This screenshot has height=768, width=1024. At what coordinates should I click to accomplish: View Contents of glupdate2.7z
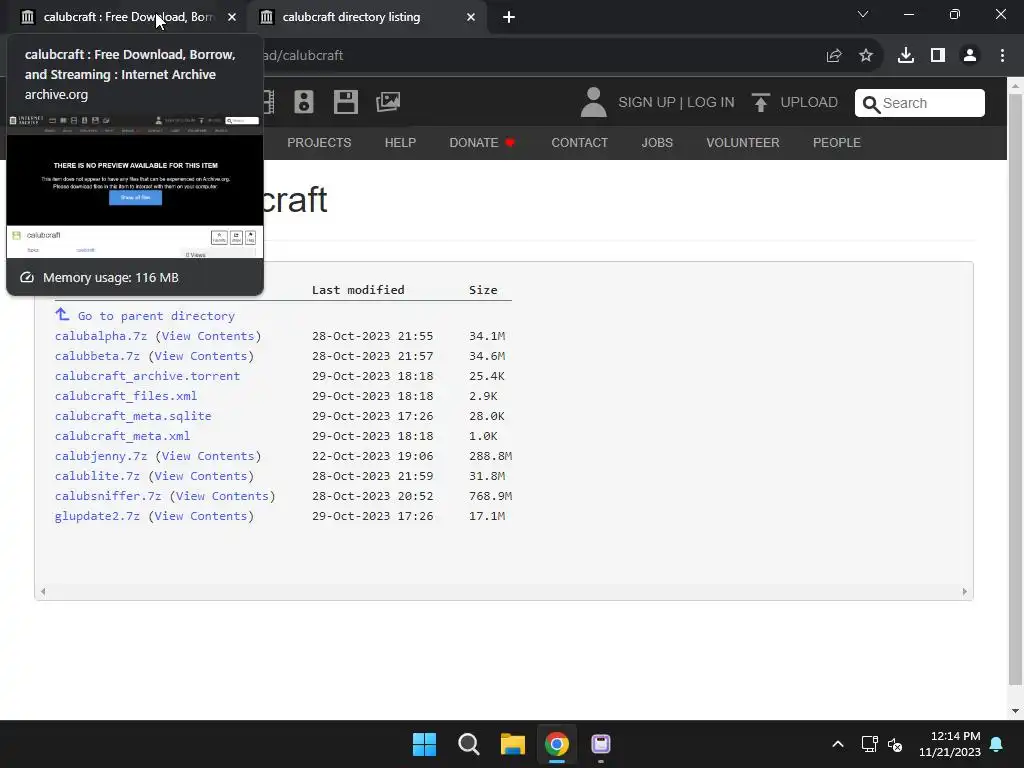pyautogui.click(x=200, y=516)
